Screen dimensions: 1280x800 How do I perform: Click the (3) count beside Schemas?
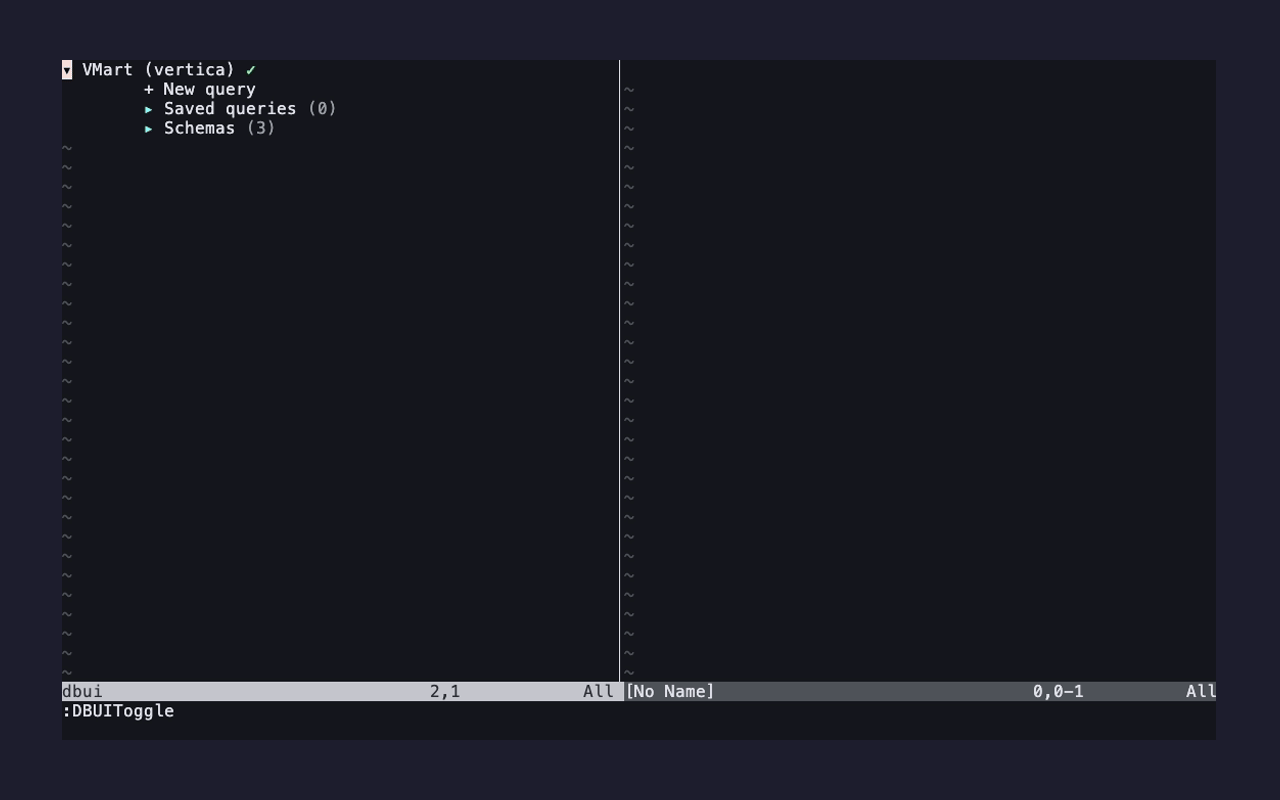(260, 128)
